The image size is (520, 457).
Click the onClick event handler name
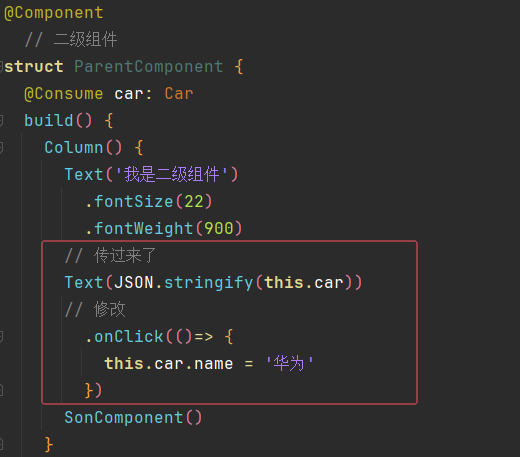pos(129,337)
